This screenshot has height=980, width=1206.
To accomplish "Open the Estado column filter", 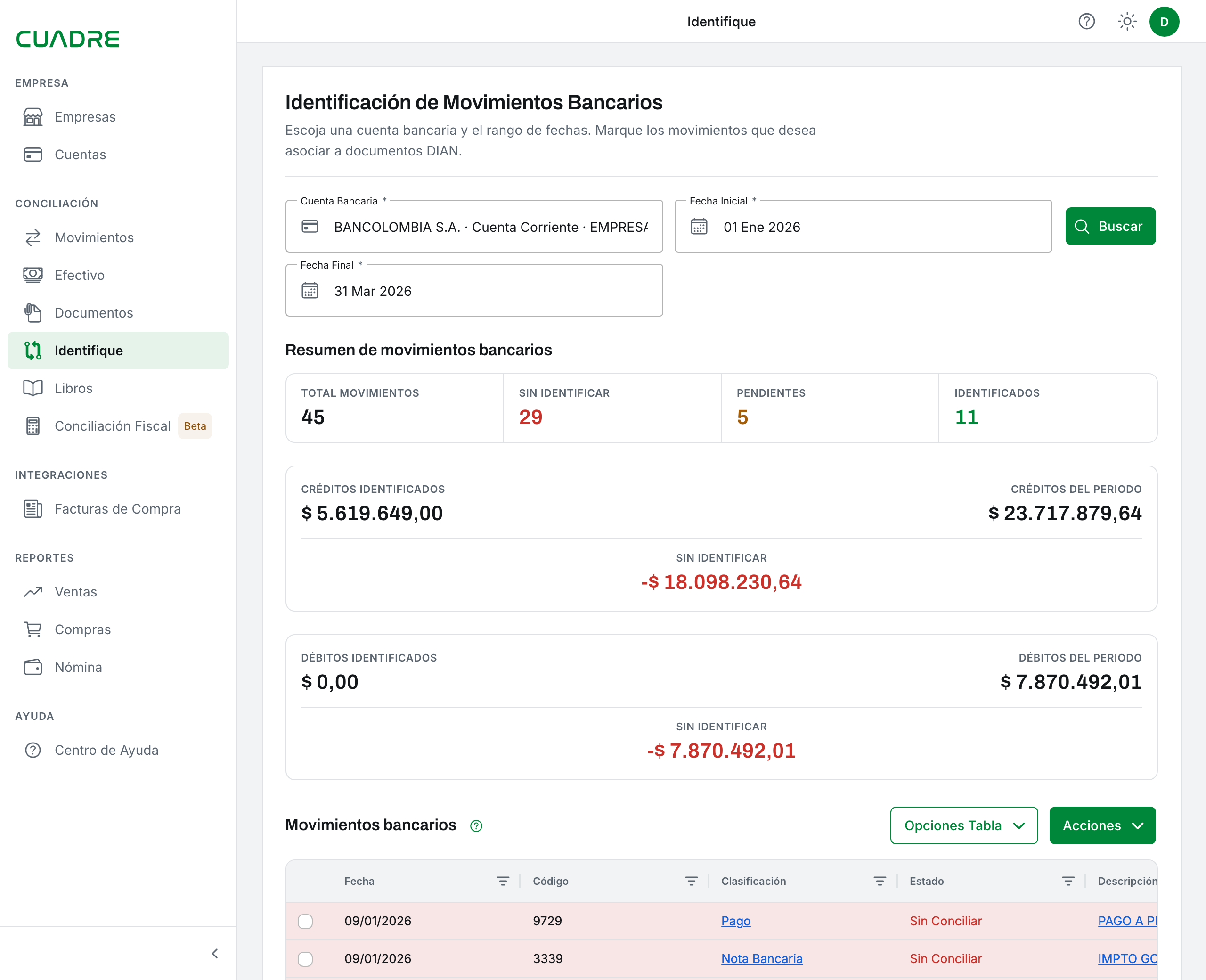I will point(1068,881).
